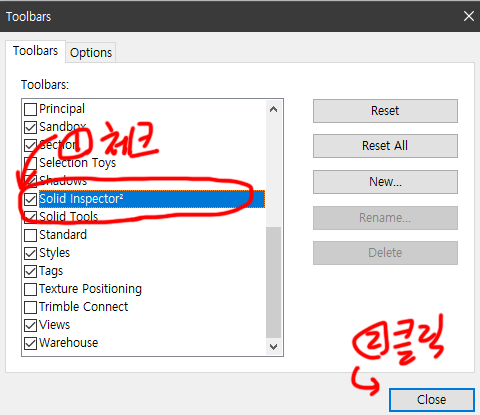Select the Views list entry
The width and height of the screenshot is (480, 415).
point(55,325)
